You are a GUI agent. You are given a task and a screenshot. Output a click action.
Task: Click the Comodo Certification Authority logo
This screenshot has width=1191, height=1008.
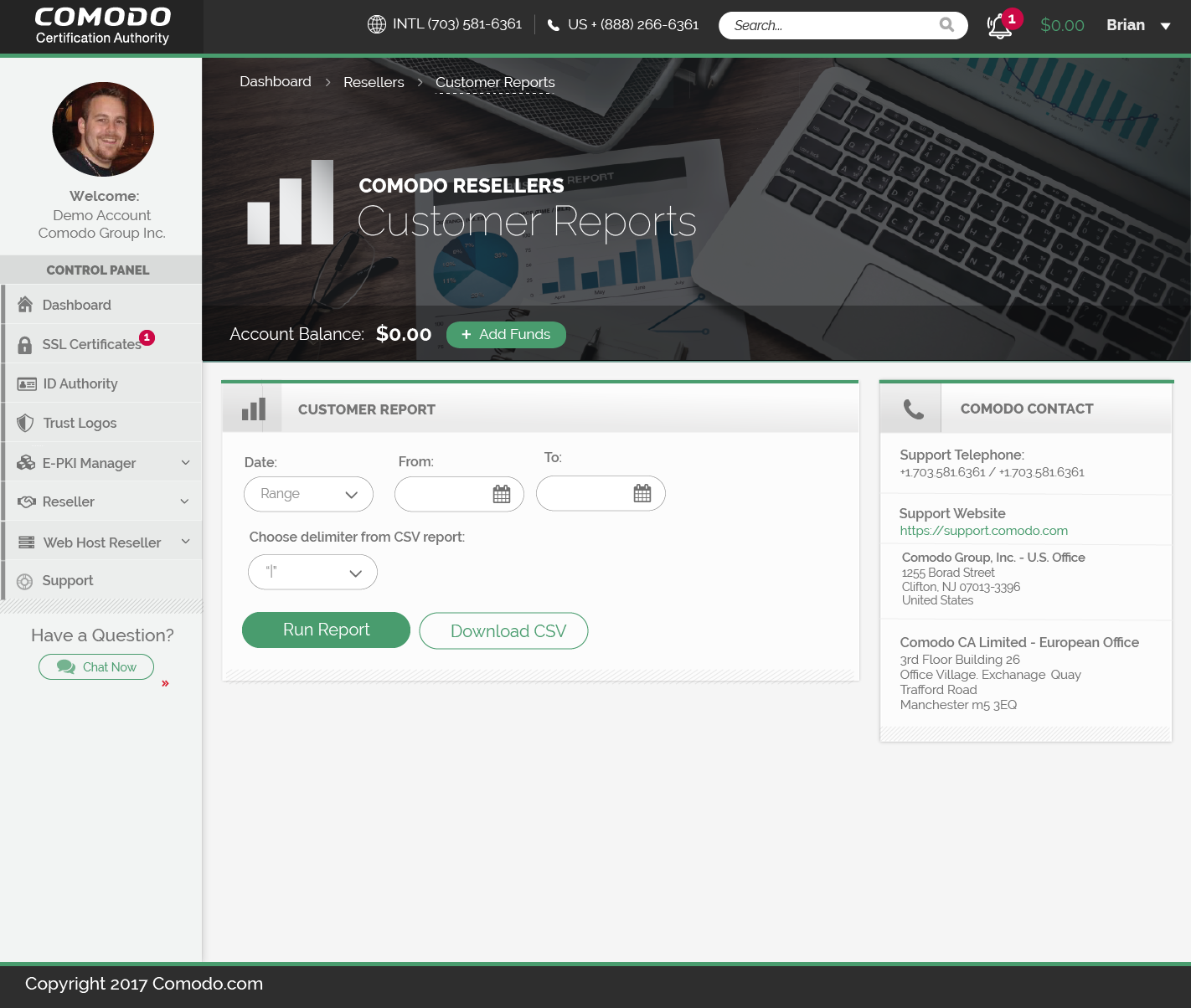point(102,26)
